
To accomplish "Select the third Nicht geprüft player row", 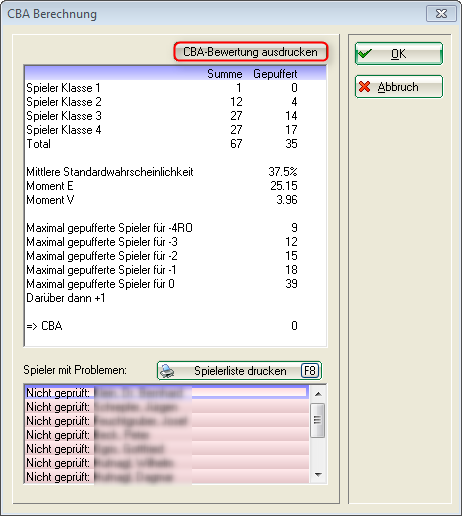I will (x=167, y=421).
